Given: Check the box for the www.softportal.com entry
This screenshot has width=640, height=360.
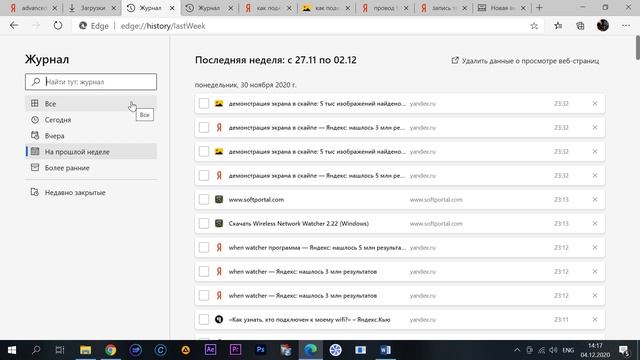Looking at the screenshot, I should [x=204, y=200].
